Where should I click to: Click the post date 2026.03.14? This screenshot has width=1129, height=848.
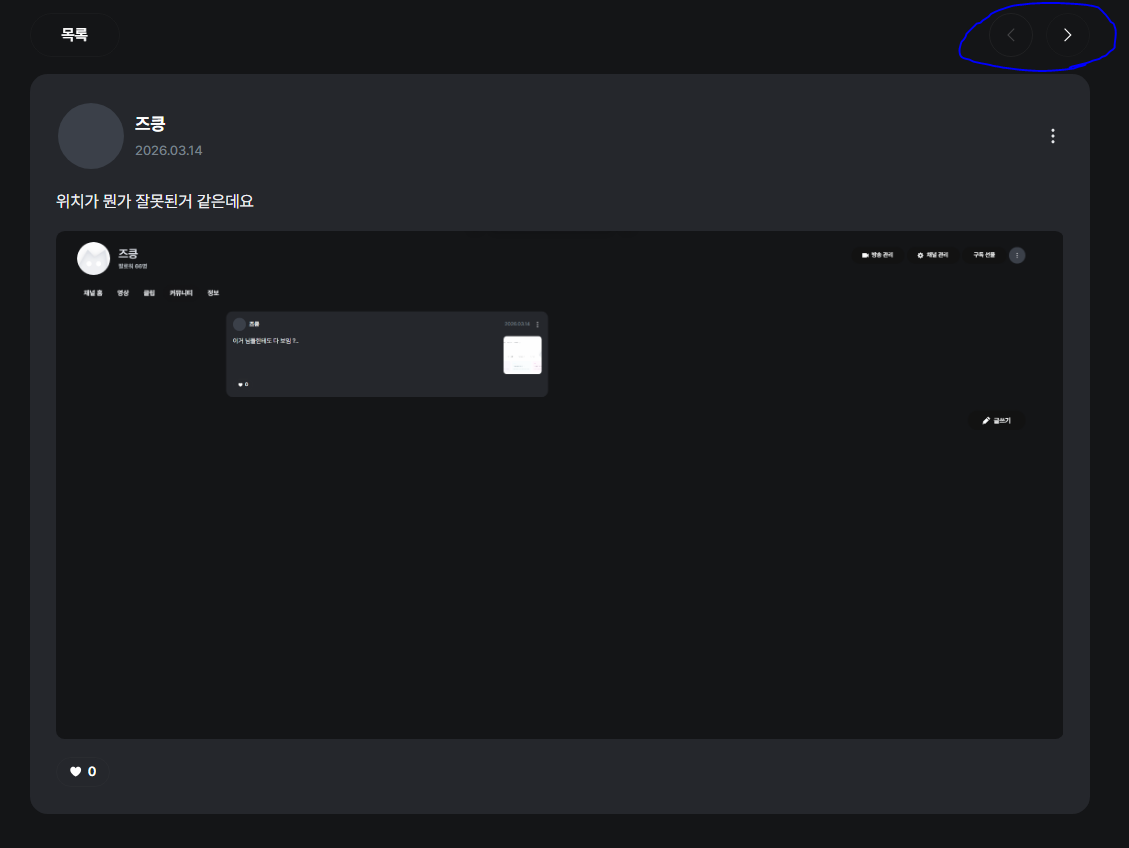[169, 150]
